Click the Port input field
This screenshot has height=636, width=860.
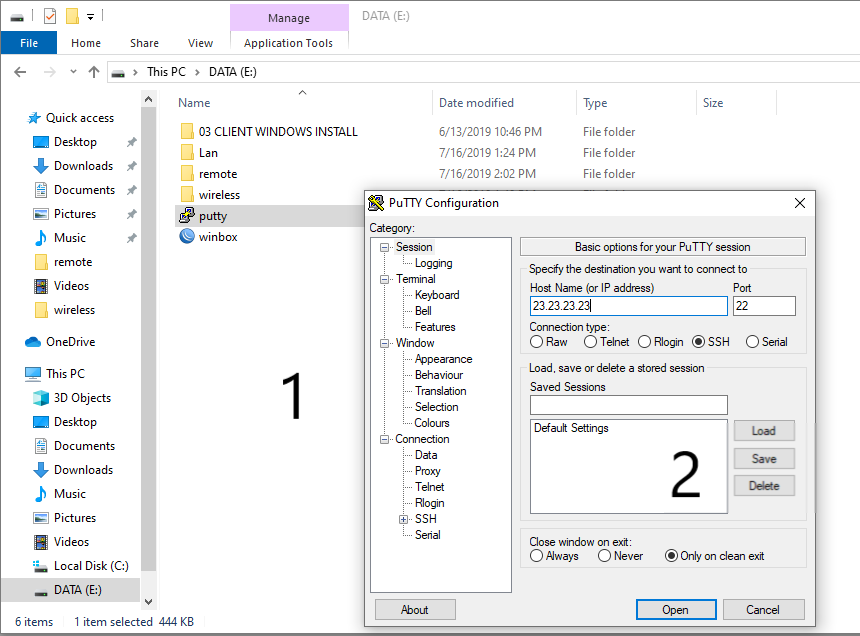(764, 306)
